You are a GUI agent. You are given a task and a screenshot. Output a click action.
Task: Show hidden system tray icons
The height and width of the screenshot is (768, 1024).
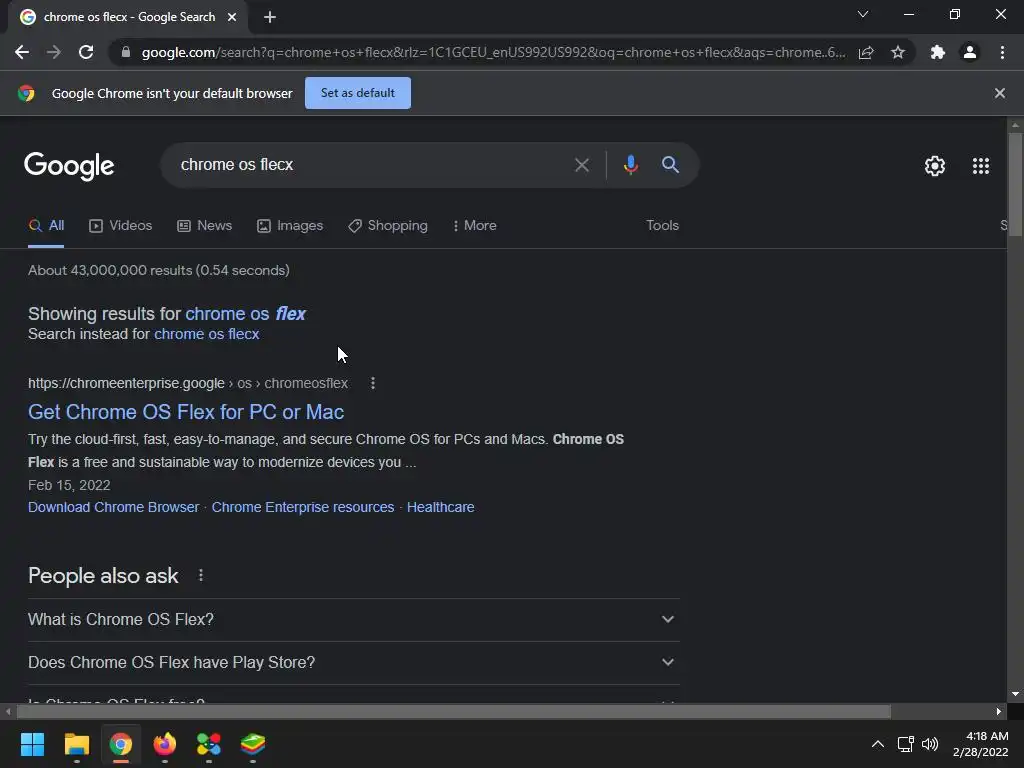[878, 744]
